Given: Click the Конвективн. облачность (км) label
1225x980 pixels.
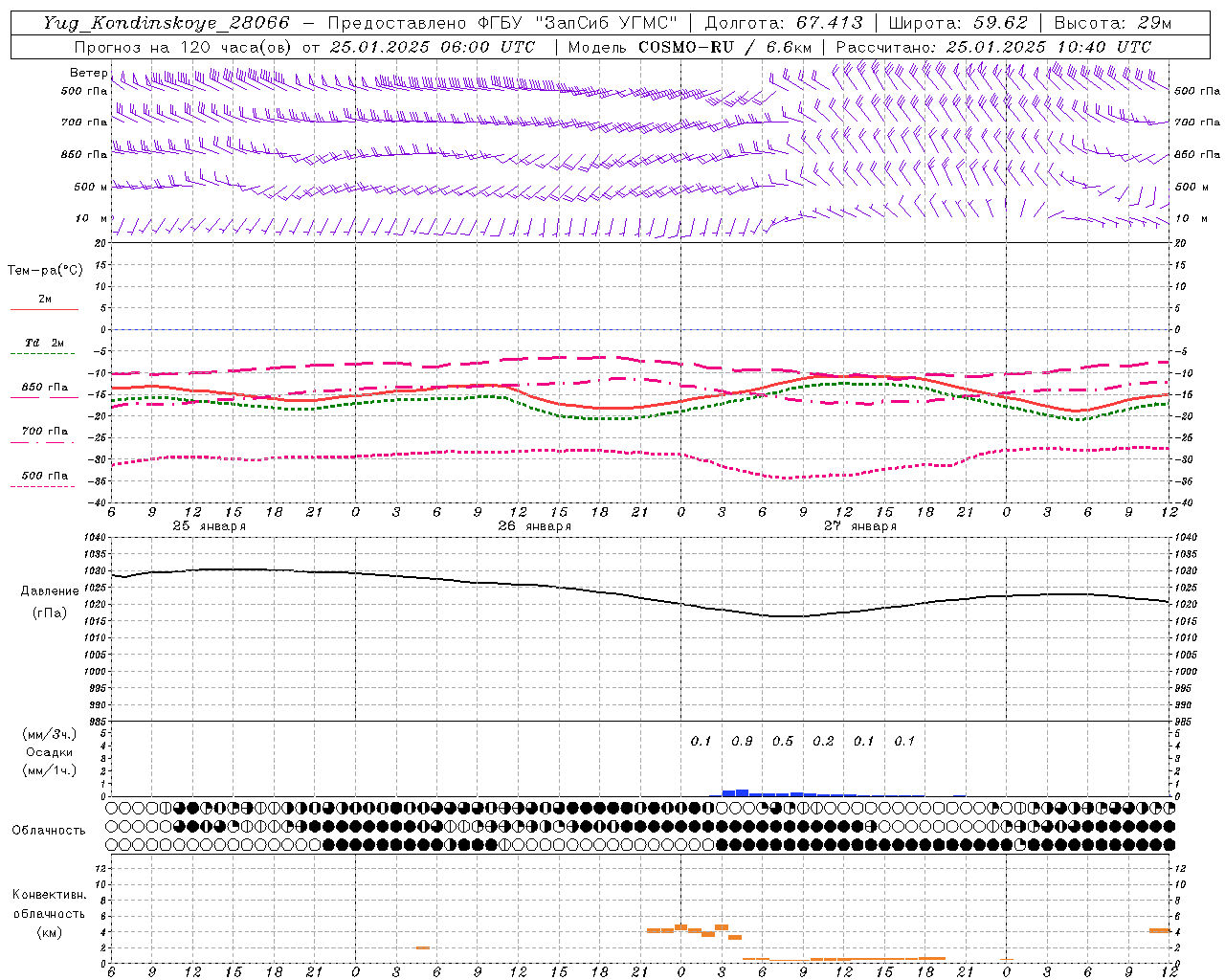Looking at the screenshot, I should point(49,914).
